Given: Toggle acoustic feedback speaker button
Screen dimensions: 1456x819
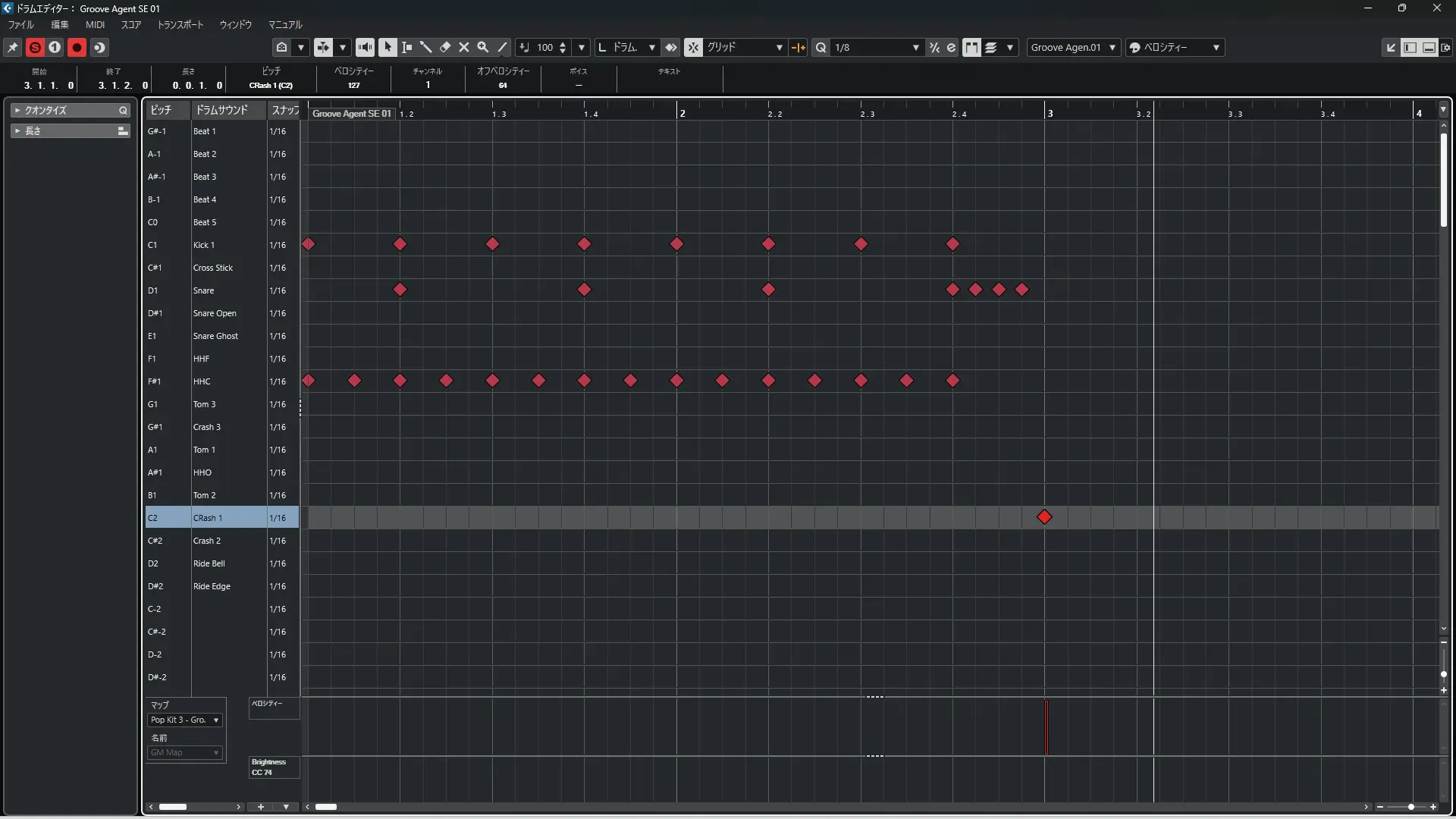Looking at the screenshot, I should tap(365, 47).
